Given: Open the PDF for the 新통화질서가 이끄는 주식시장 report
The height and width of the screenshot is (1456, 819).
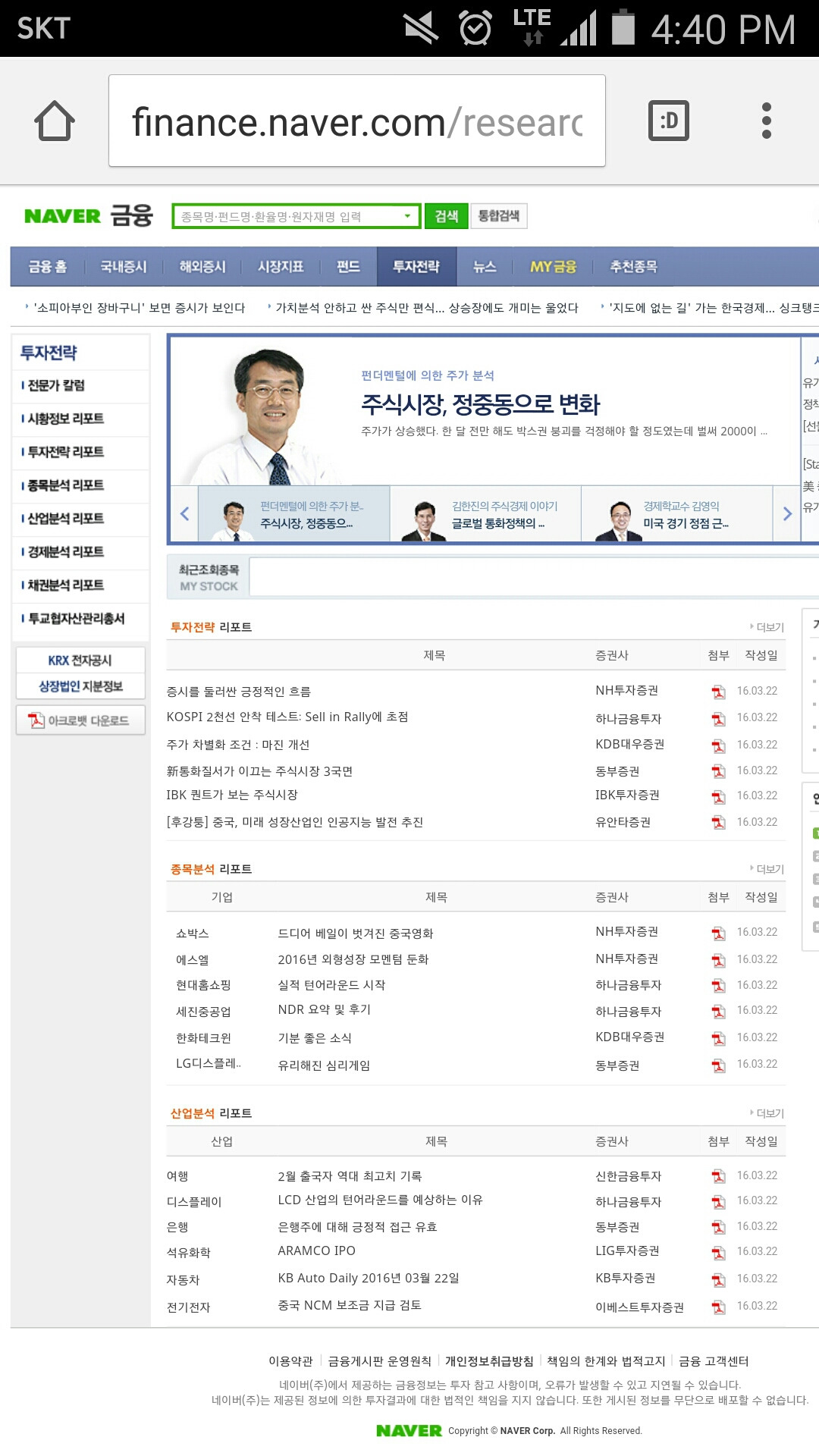Looking at the screenshot, I should tap(718, 771).
